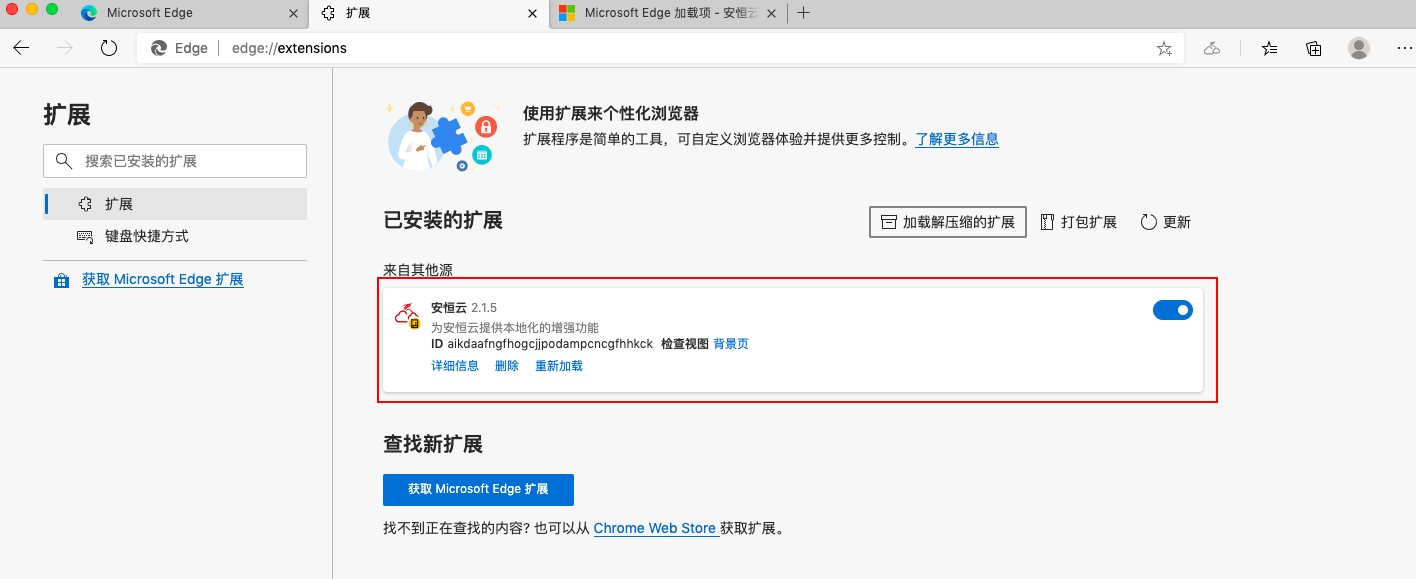The image size is (1416, 579).
Task: Reload the page with the refresh icon
Action: tap(109, 48)
